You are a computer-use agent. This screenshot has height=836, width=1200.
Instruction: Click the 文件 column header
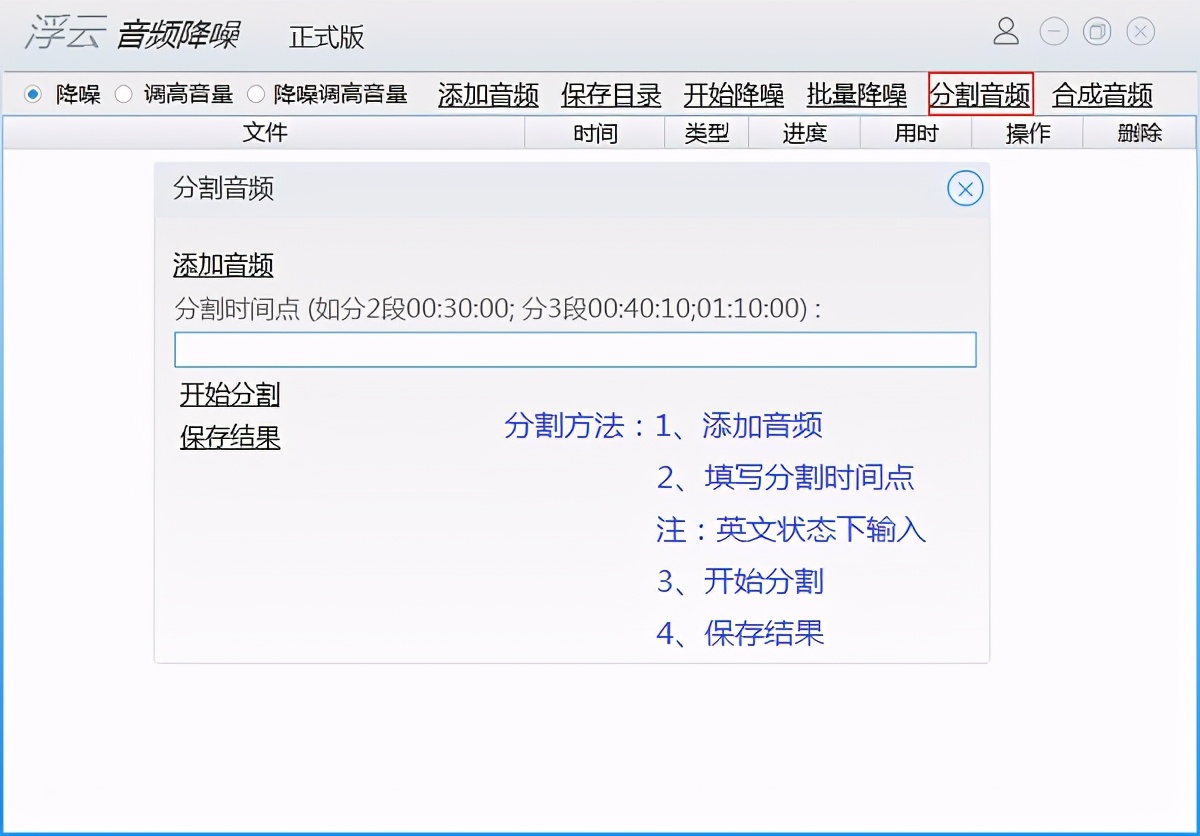[x=265, y=131]
